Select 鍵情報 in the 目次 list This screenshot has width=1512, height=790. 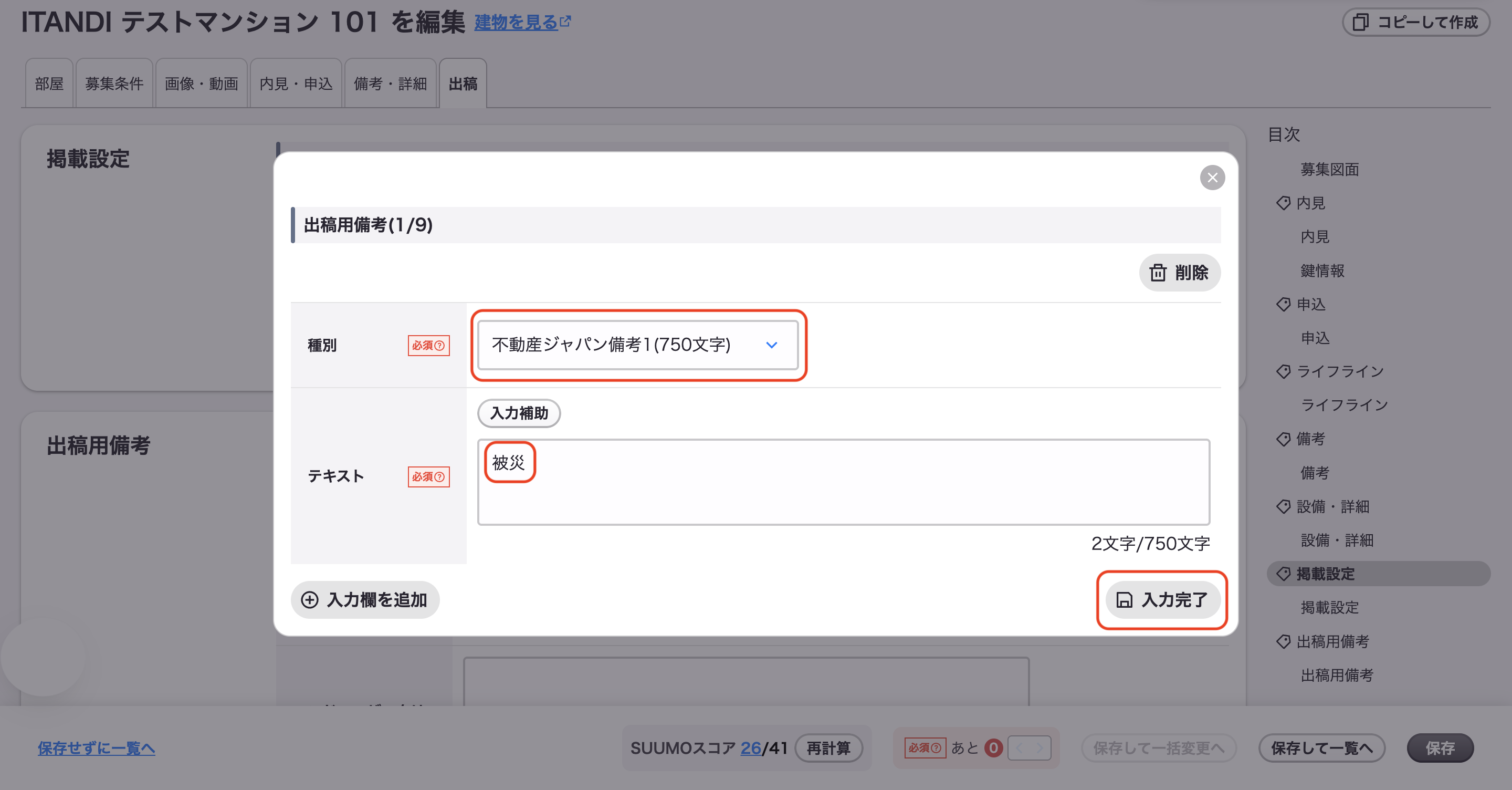coord(1322,271)
